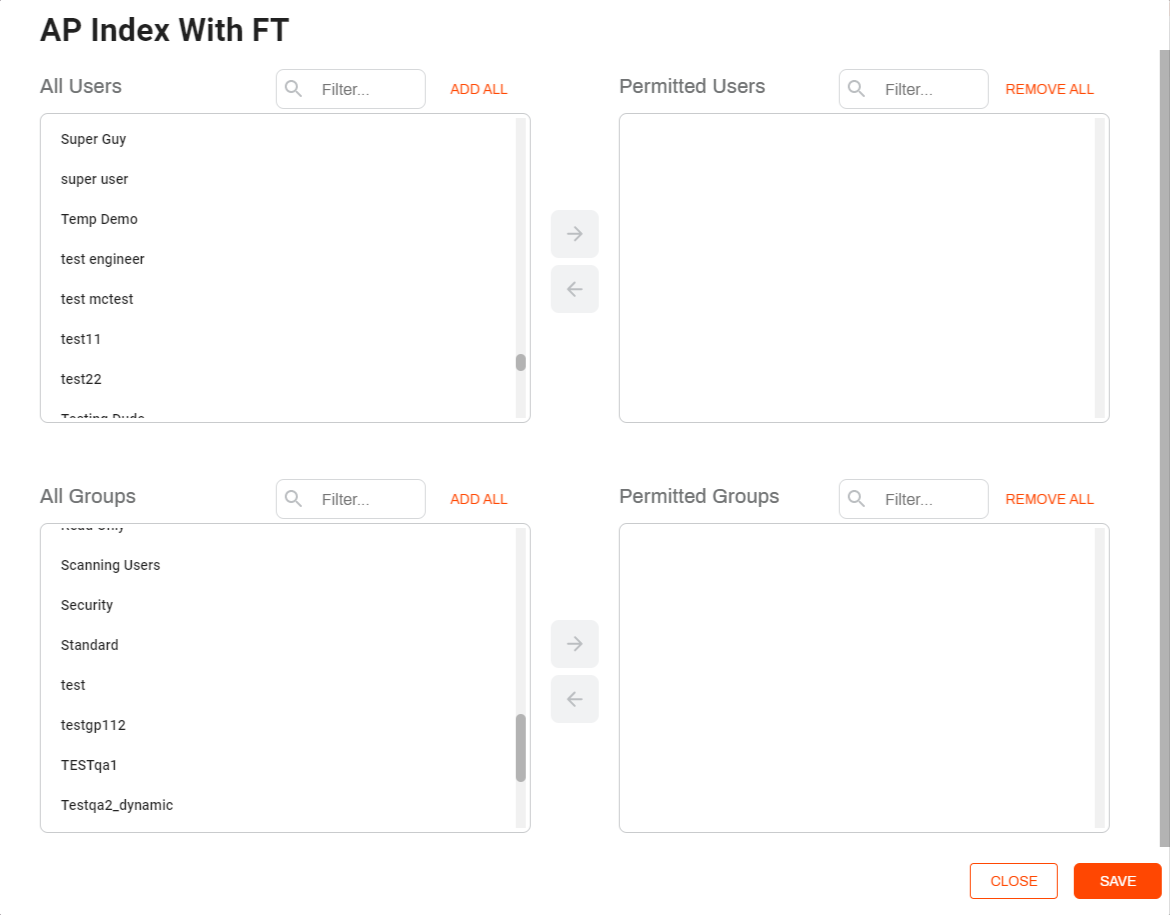Save the AP Index permissions
This screenshot has width=1170, height=915.
tap(1117, 881)
